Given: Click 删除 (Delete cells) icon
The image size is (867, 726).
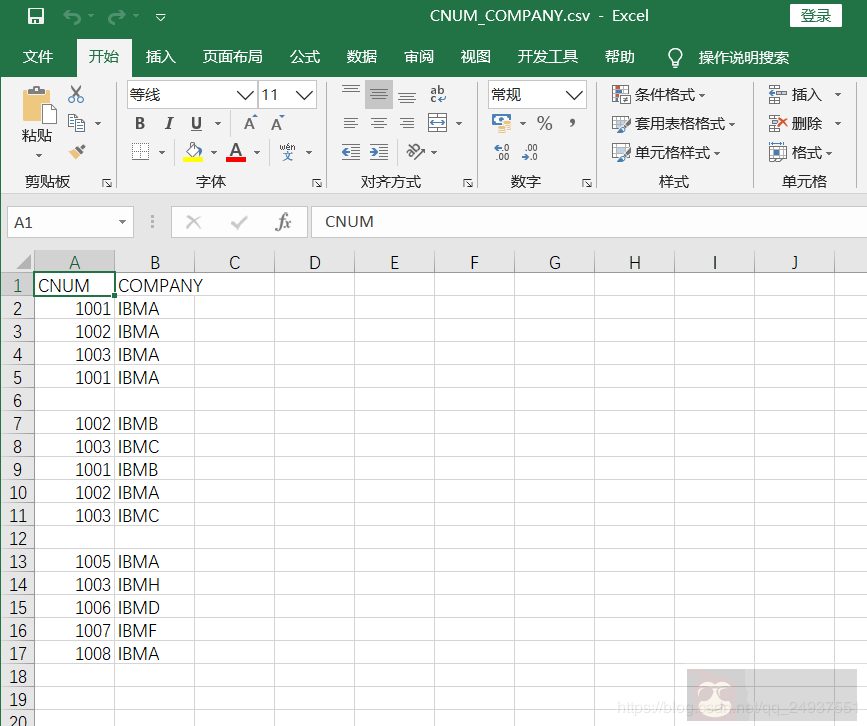Looking at the screenshot, I should pos(793,122).
